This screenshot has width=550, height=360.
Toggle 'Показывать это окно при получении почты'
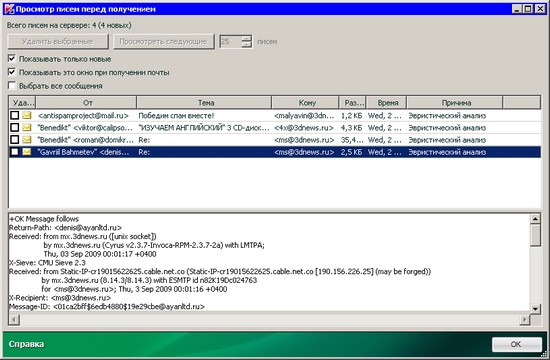pyautogui.click(x=12, y=72)
